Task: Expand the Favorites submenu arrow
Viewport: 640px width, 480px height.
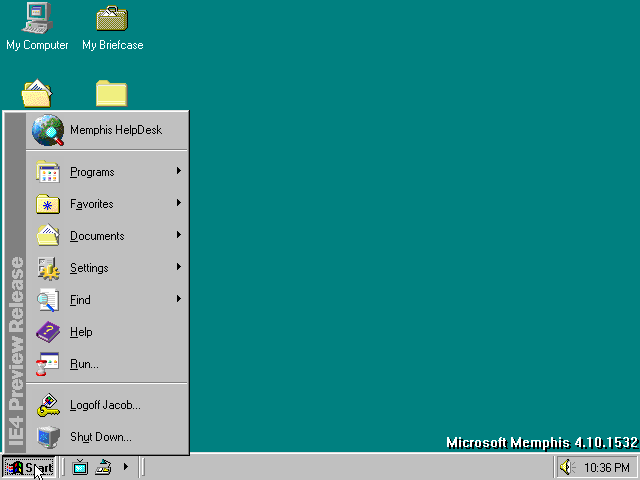Action: 178,203
